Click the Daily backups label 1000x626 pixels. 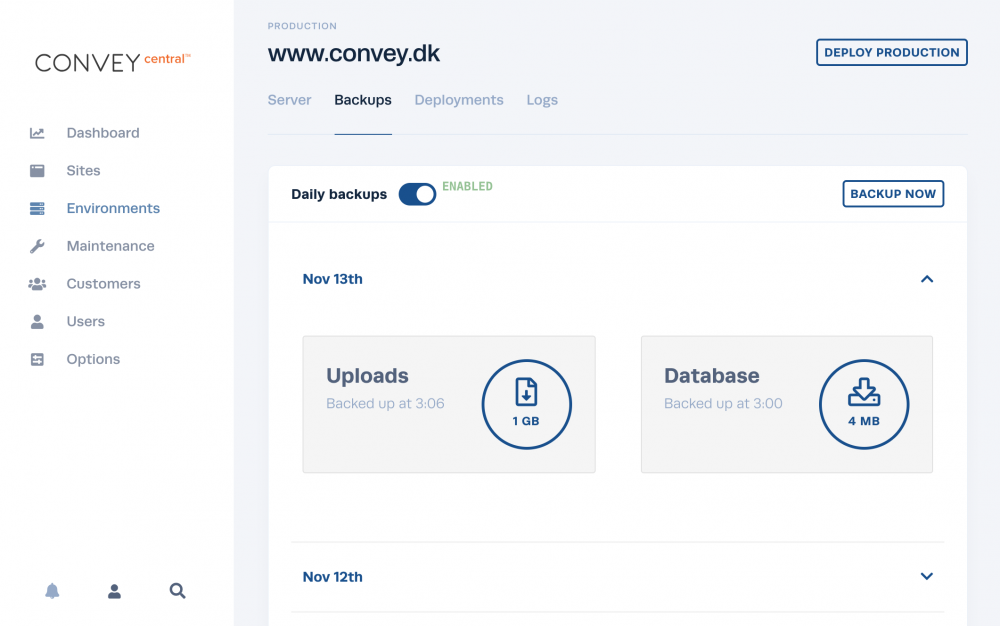pyautogui.click(x=339, y=194)
